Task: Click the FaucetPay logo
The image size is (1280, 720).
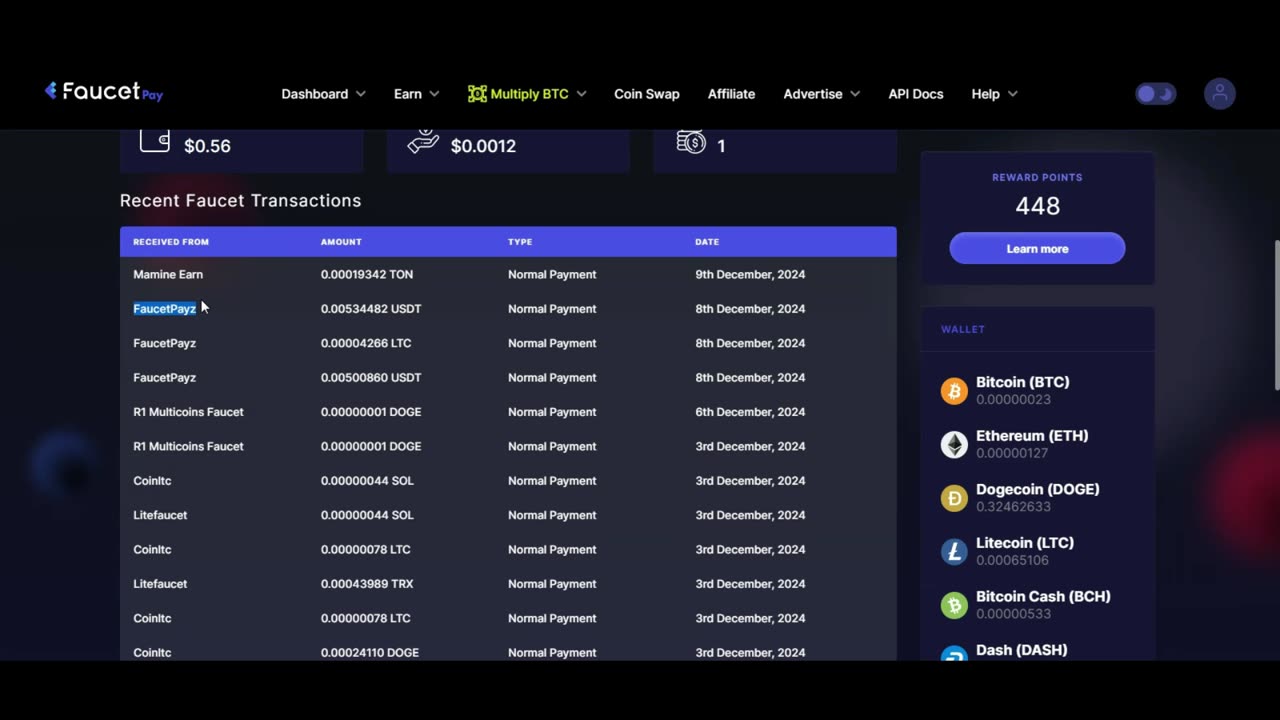Action: [104, 92]
